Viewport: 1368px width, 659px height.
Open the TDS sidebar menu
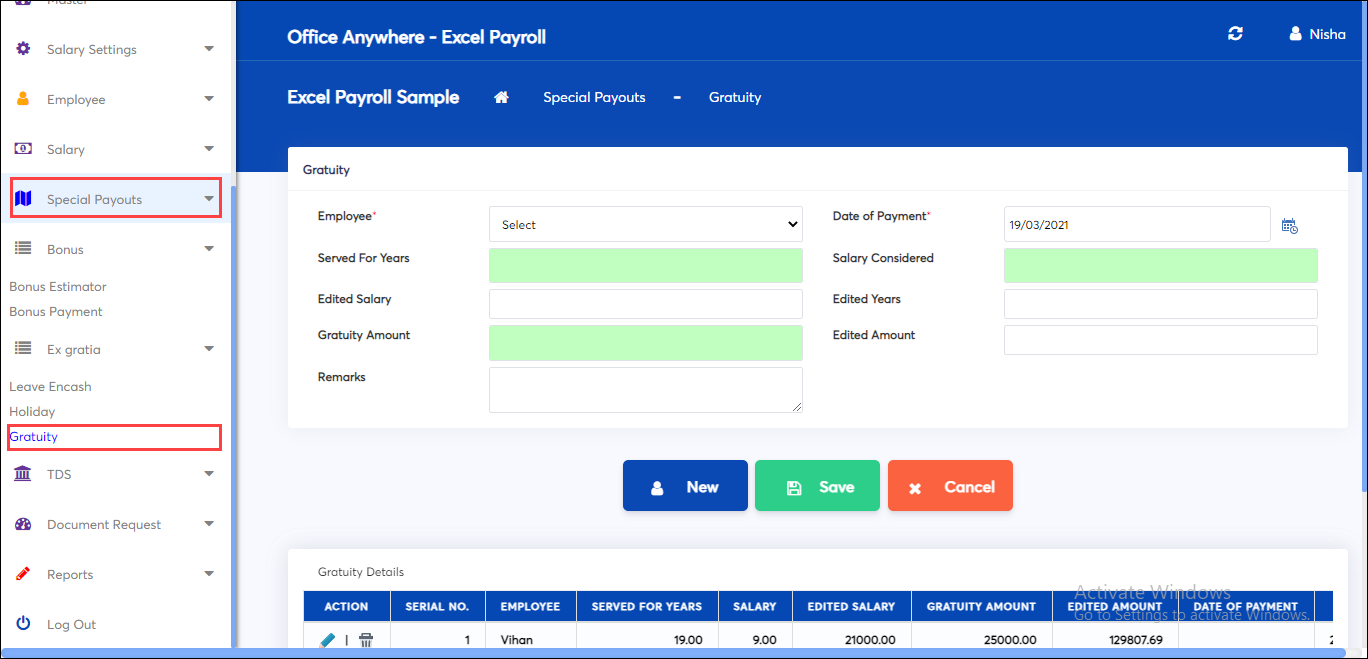pyautogui.click(x=115, y=474)
